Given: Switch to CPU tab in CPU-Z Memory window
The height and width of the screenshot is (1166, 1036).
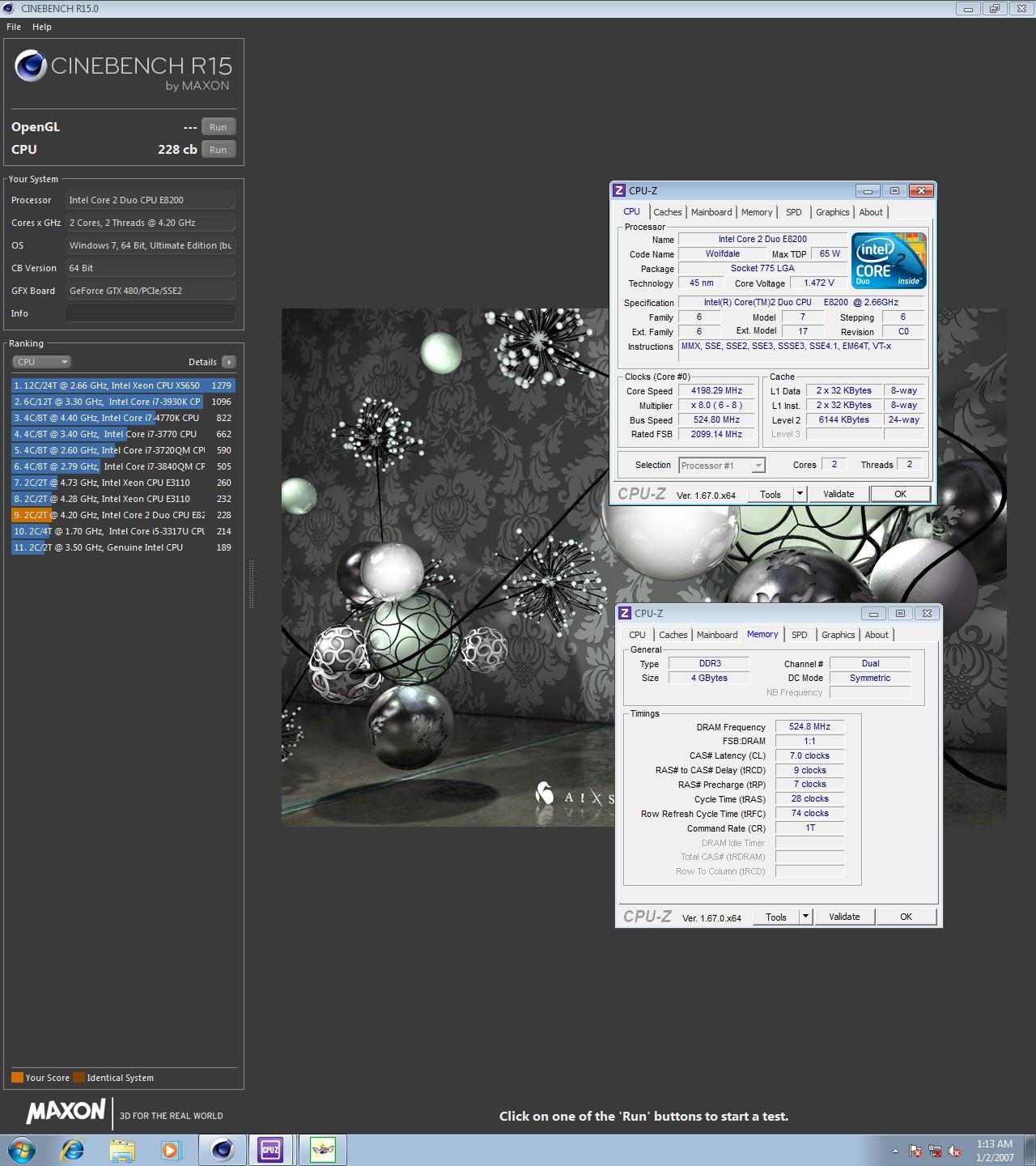Looking at the screenshot, I should coord(638,635).
